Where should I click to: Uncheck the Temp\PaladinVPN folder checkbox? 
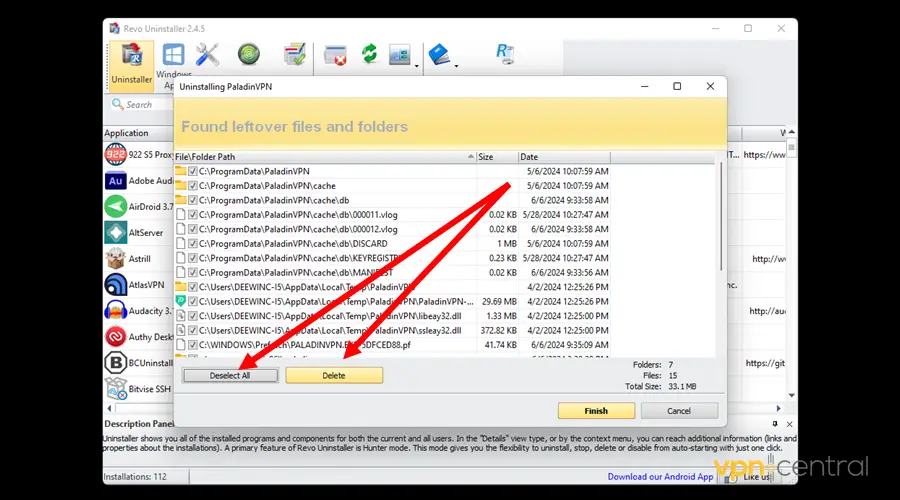point(193,287)
